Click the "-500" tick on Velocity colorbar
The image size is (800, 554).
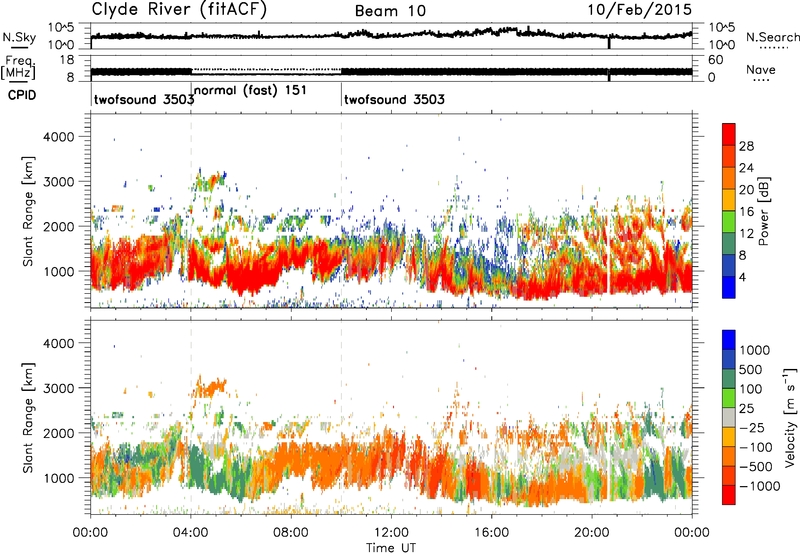(x=756, y=466)
